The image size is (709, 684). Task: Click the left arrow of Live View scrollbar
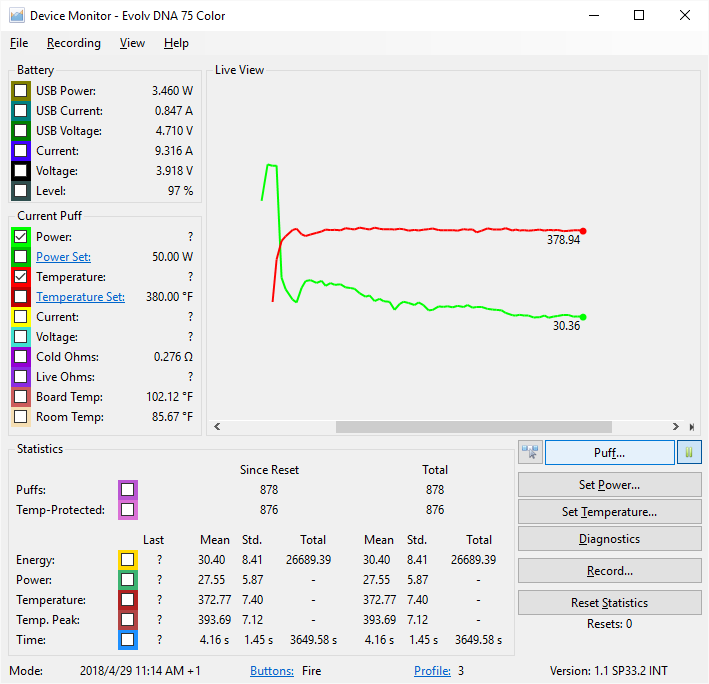(217, 427)
